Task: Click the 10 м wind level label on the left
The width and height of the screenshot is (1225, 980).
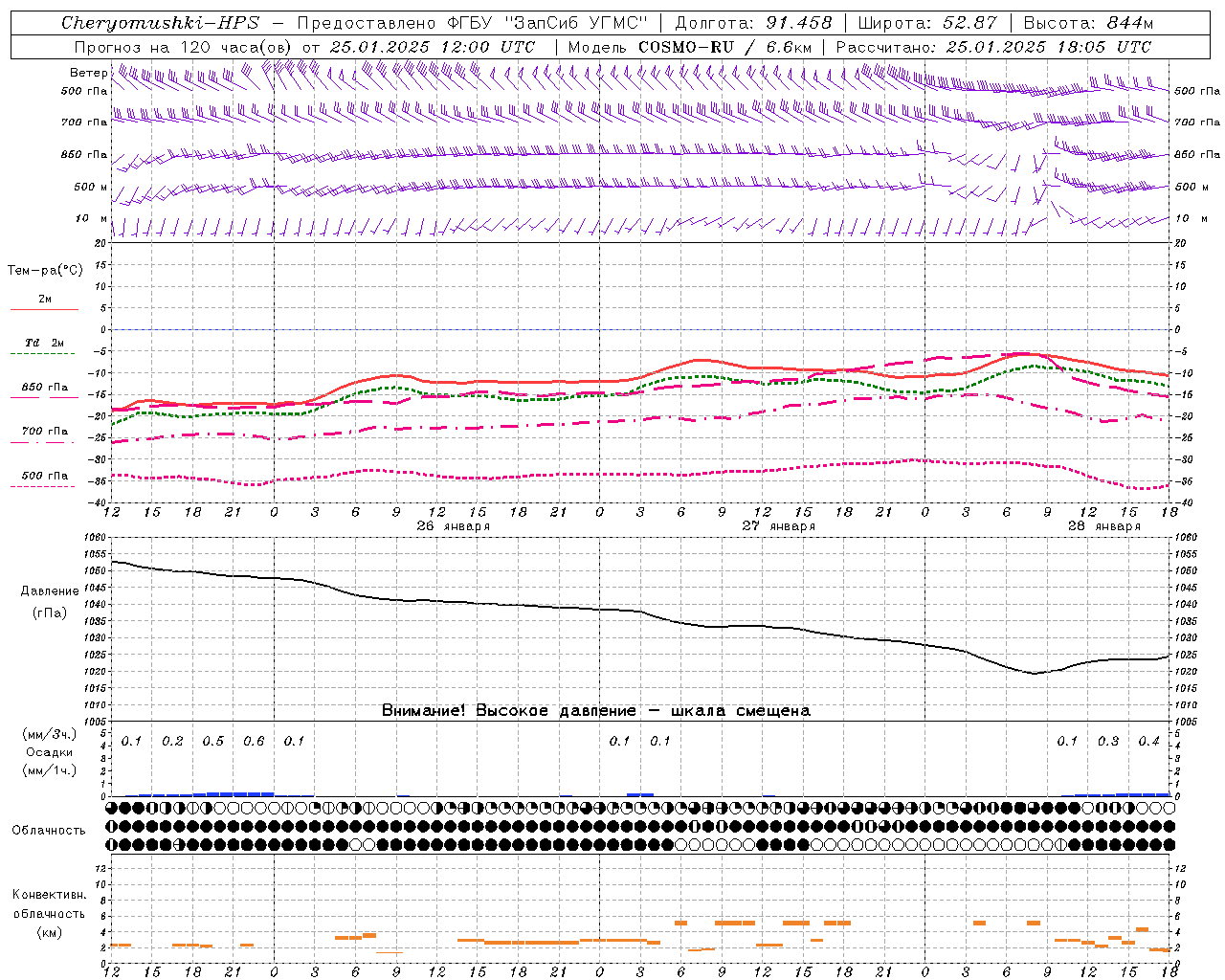Action: (92, 219)
